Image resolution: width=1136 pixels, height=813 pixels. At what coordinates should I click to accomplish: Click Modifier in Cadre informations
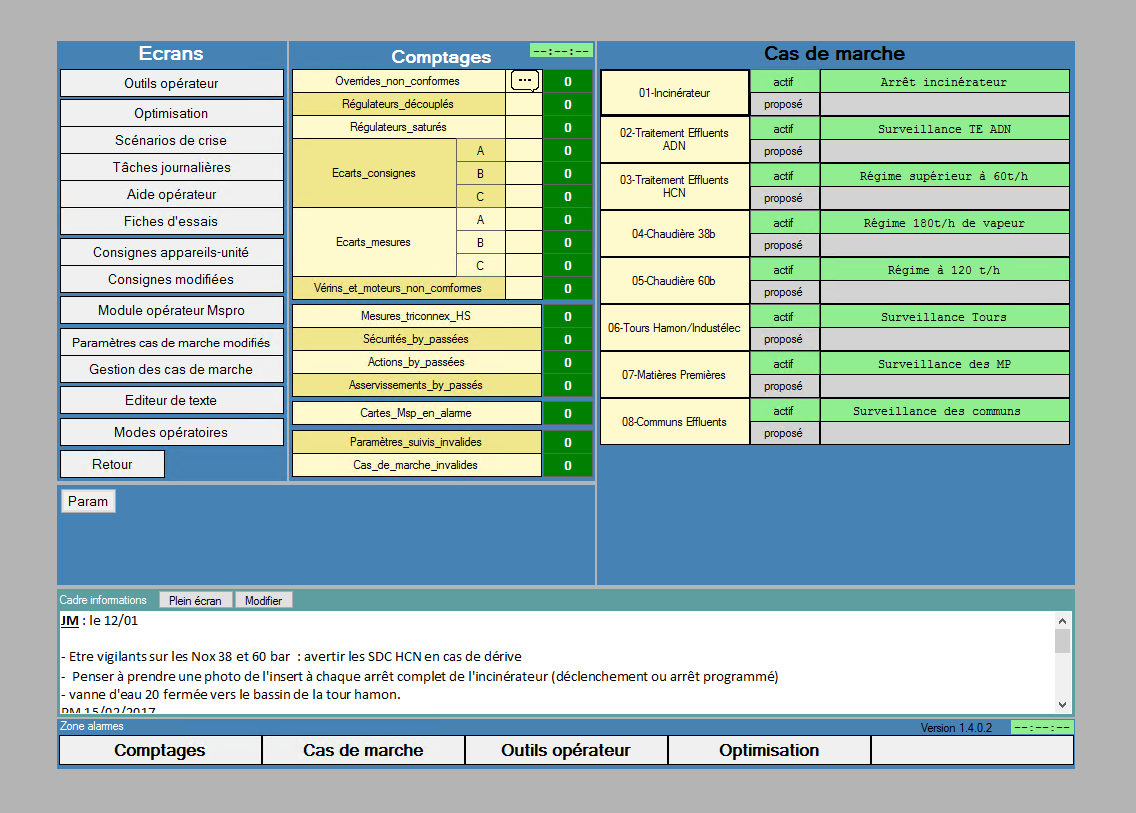tap(264, 600)
